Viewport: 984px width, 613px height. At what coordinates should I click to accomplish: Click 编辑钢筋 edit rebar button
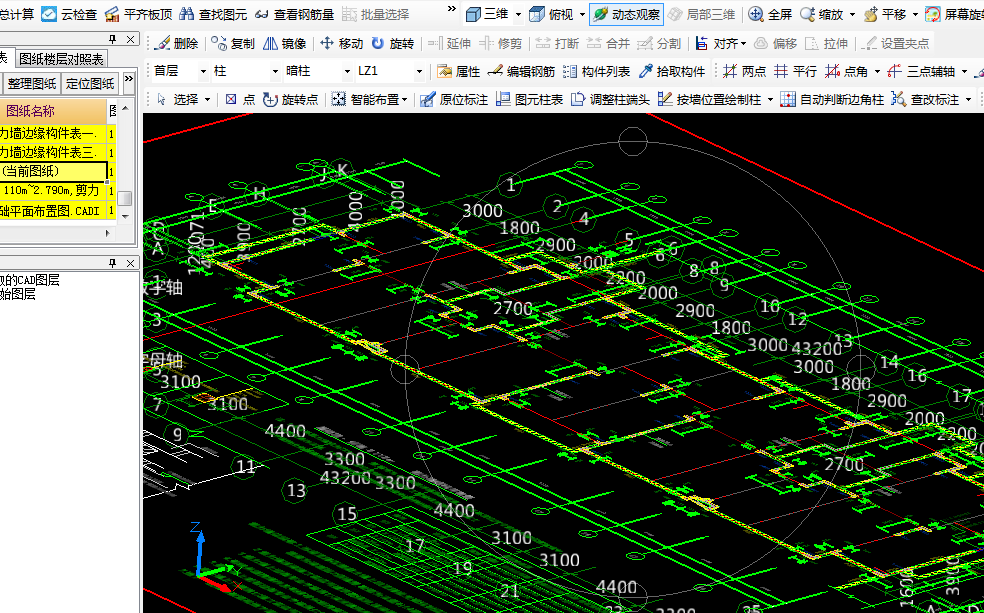tap(521, 72)
